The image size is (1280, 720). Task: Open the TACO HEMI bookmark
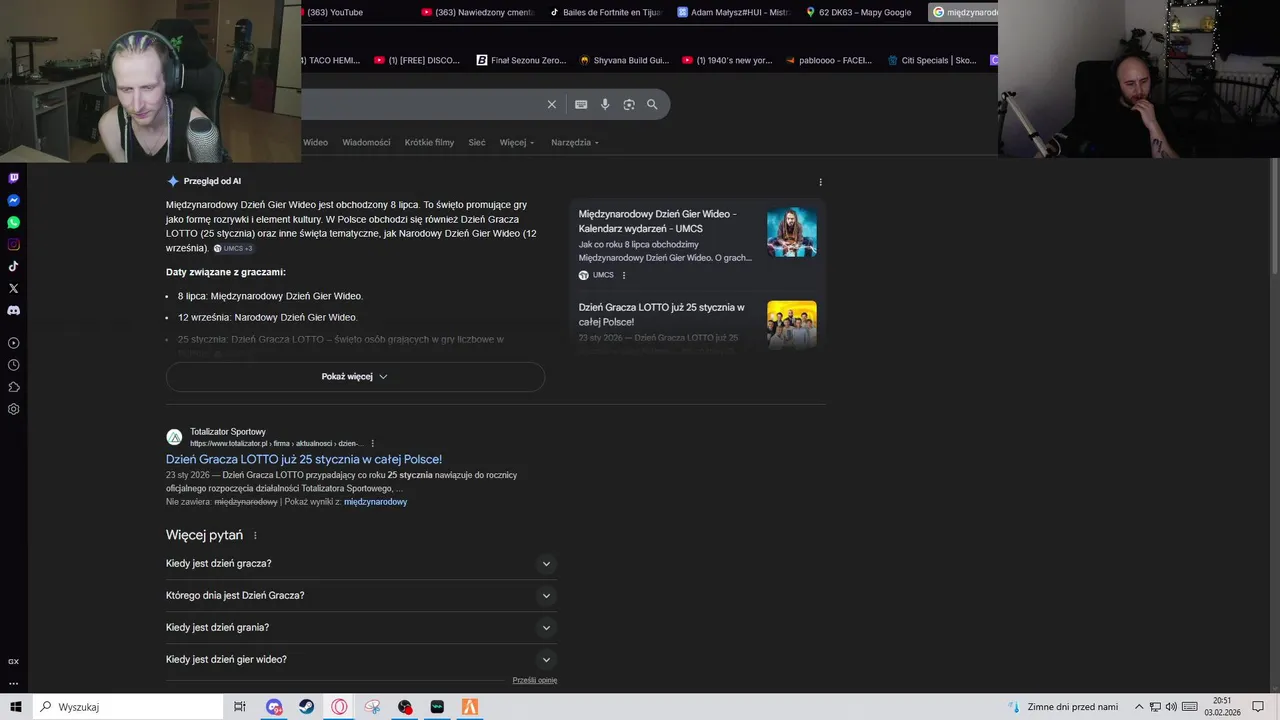point(330,60)
